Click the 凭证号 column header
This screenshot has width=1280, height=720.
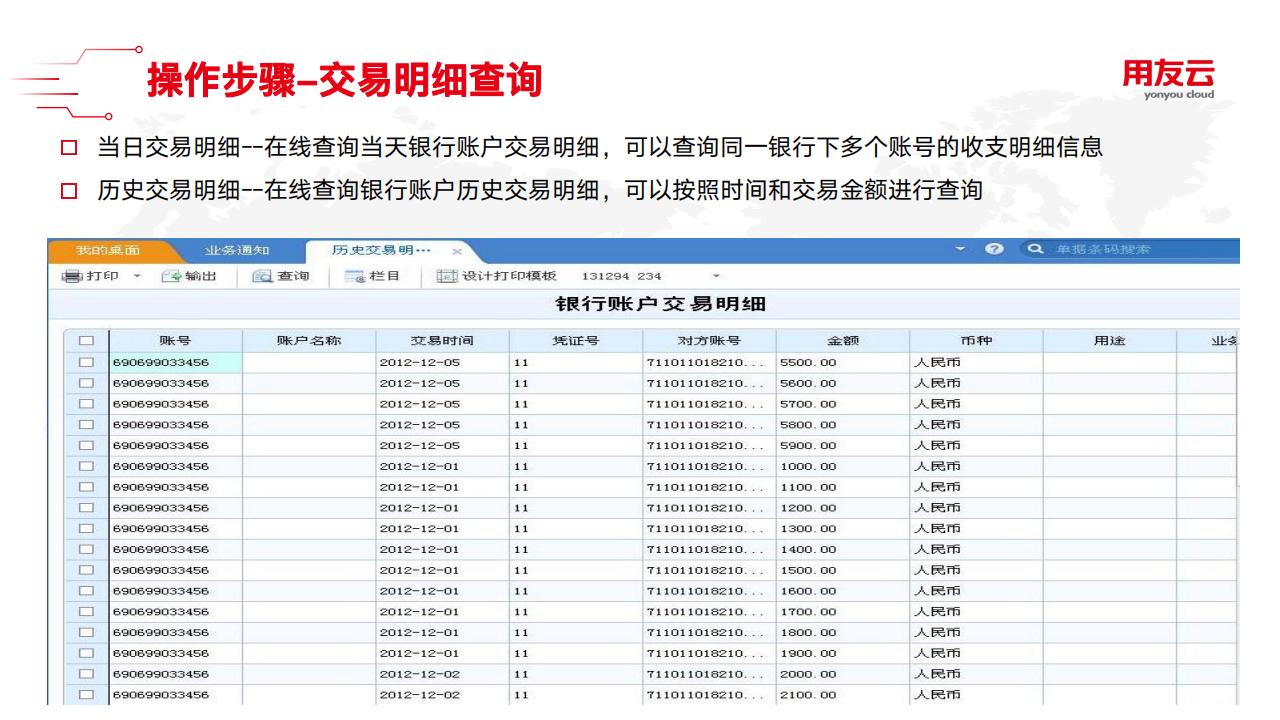pos(575,341)
